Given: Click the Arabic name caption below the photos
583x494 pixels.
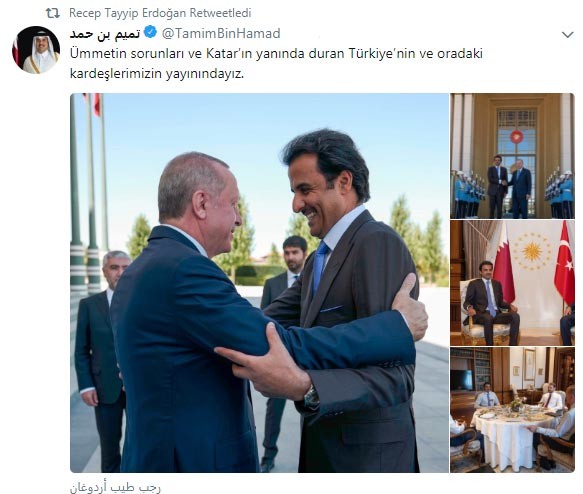Looking at the screenshot, I should click(x=116, y=487).
